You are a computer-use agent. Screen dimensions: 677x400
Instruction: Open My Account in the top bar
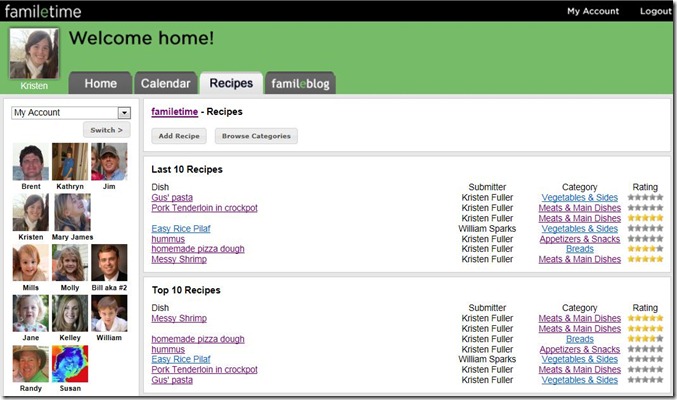tap(593, 11)
